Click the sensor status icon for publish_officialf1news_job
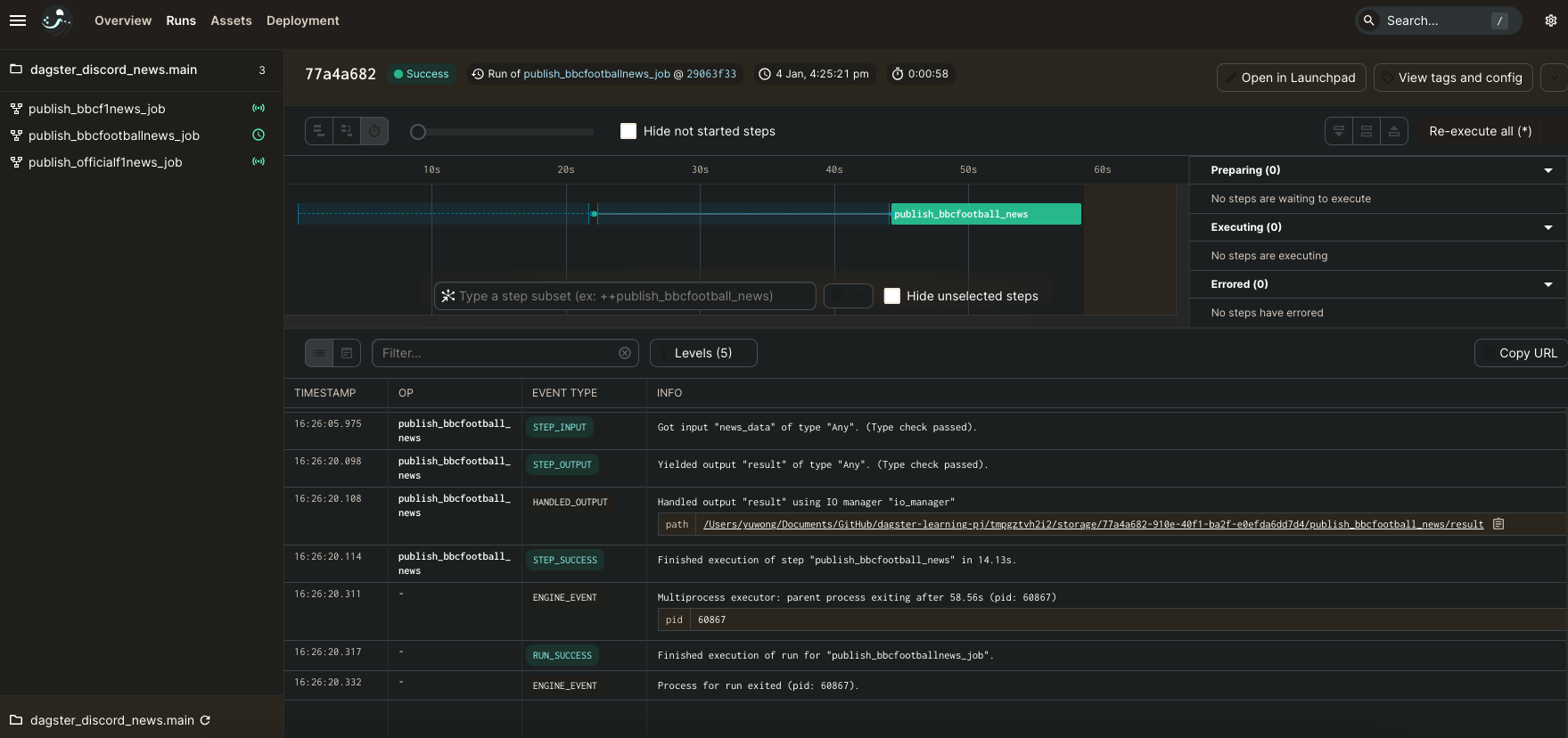 (259, 161)
